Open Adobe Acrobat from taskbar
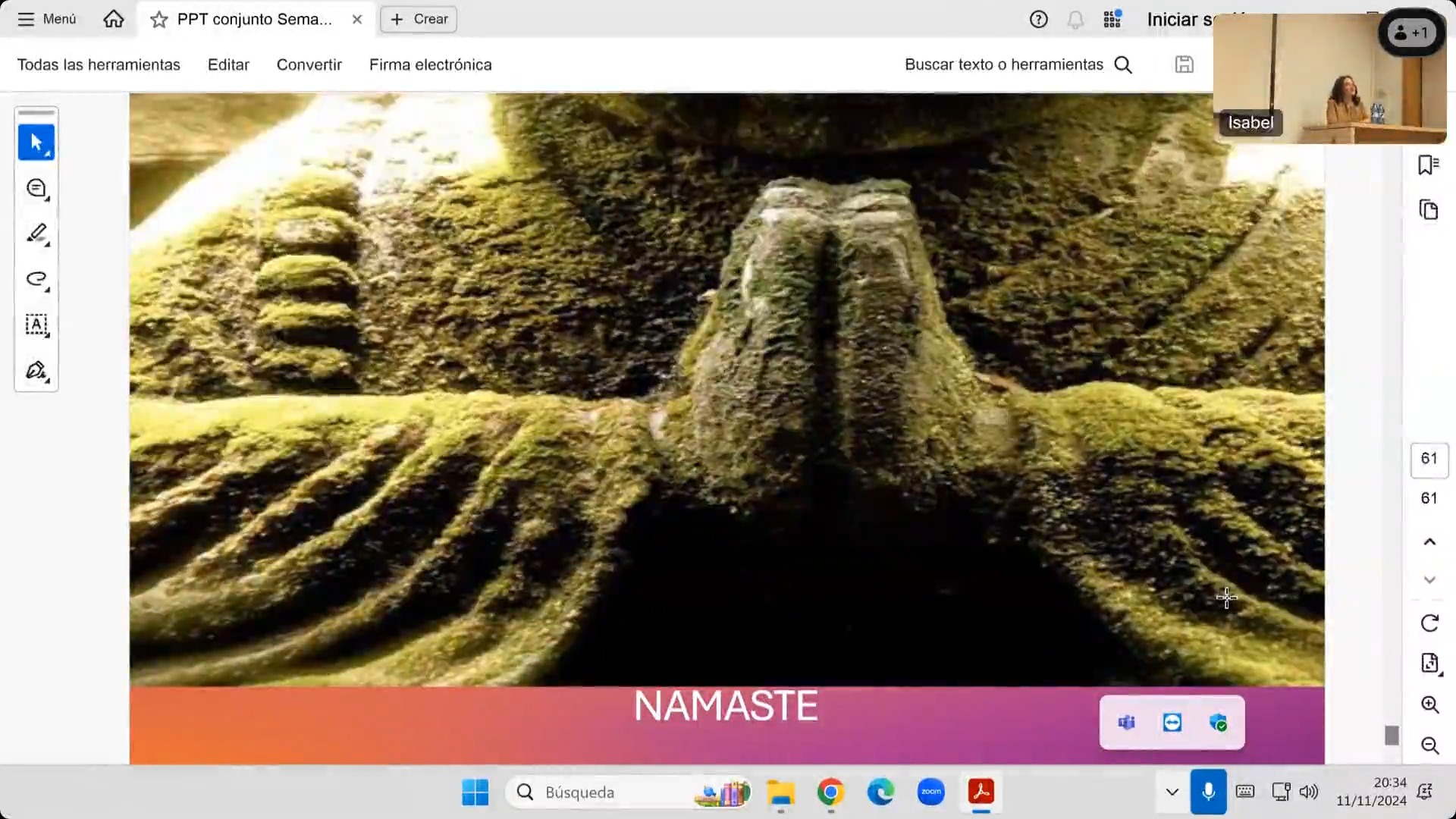Image resolution: width=1456 pixels, height=819 pixels. tap(981, 792)
